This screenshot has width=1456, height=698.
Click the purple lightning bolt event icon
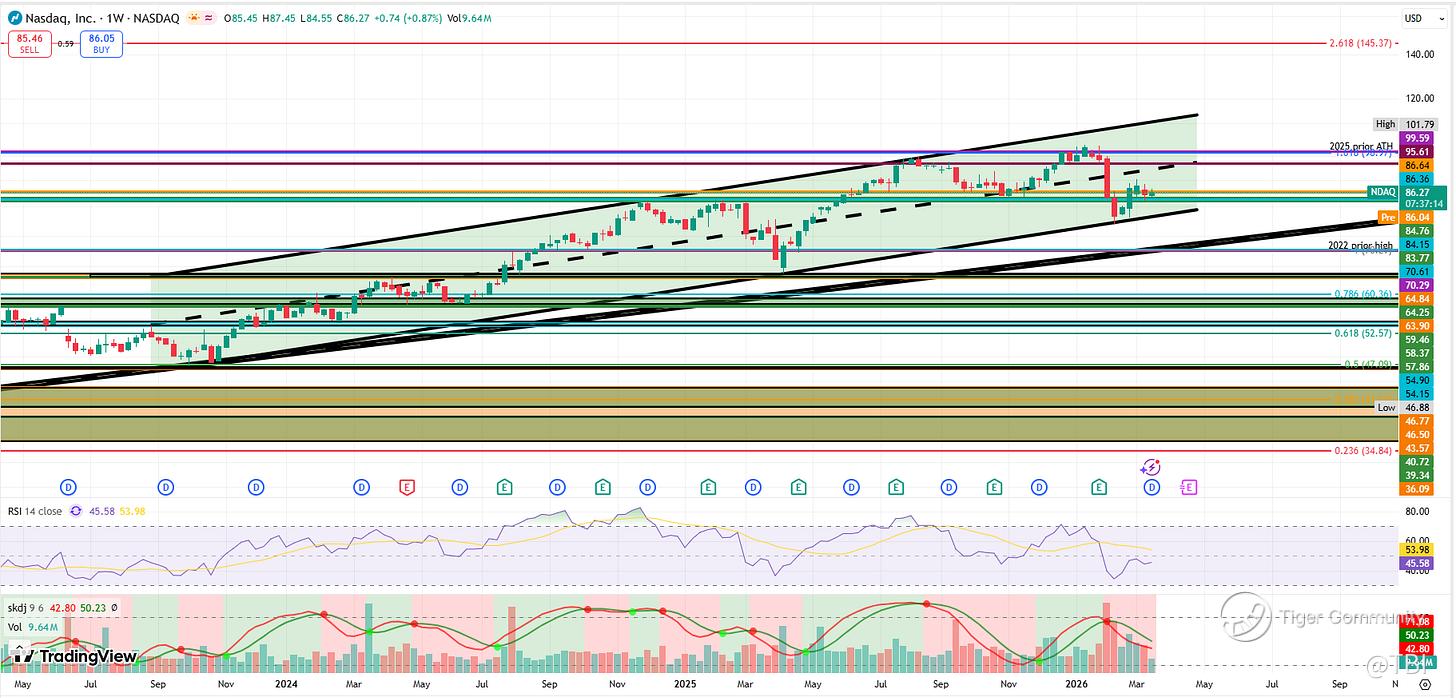pyautogui.click(x=1151, y=466)
